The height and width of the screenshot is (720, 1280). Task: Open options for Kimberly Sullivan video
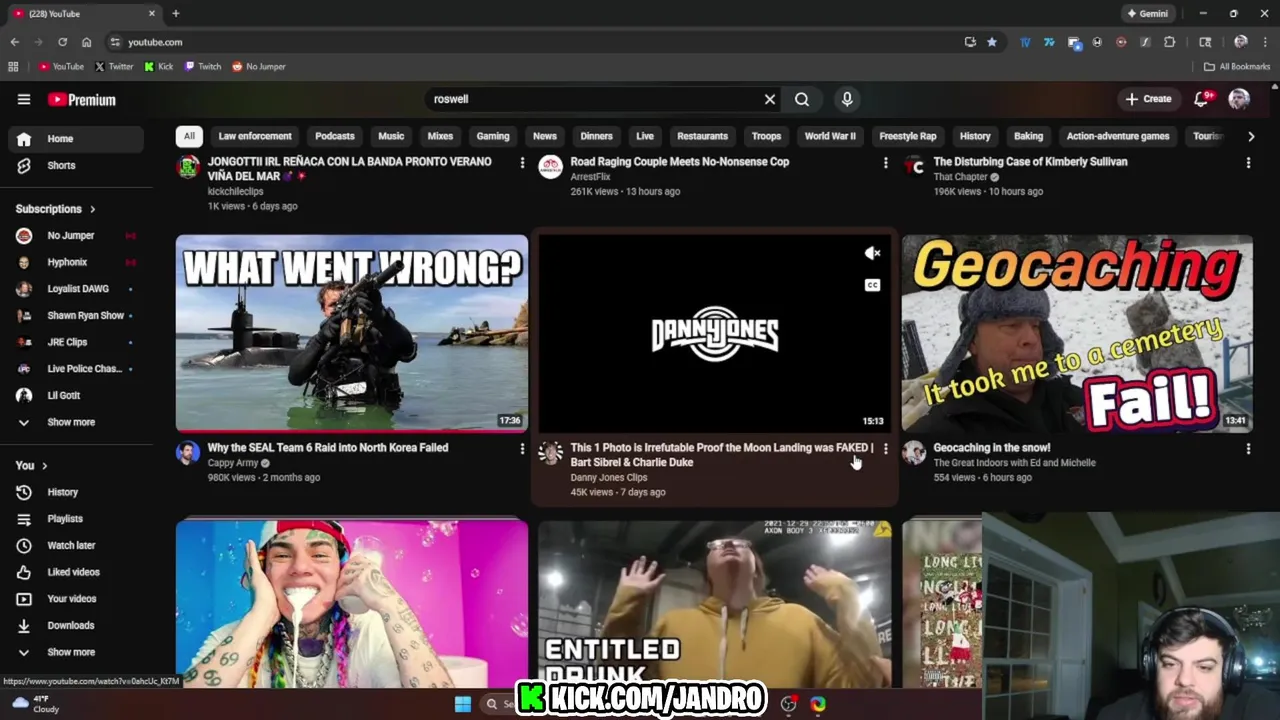[1248, 163]
